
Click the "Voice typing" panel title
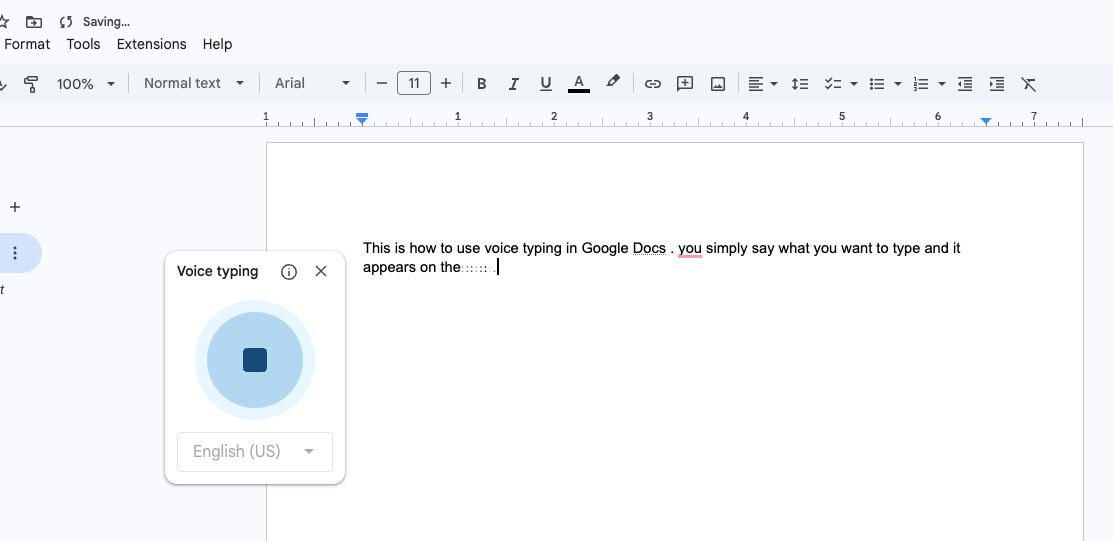218,271
